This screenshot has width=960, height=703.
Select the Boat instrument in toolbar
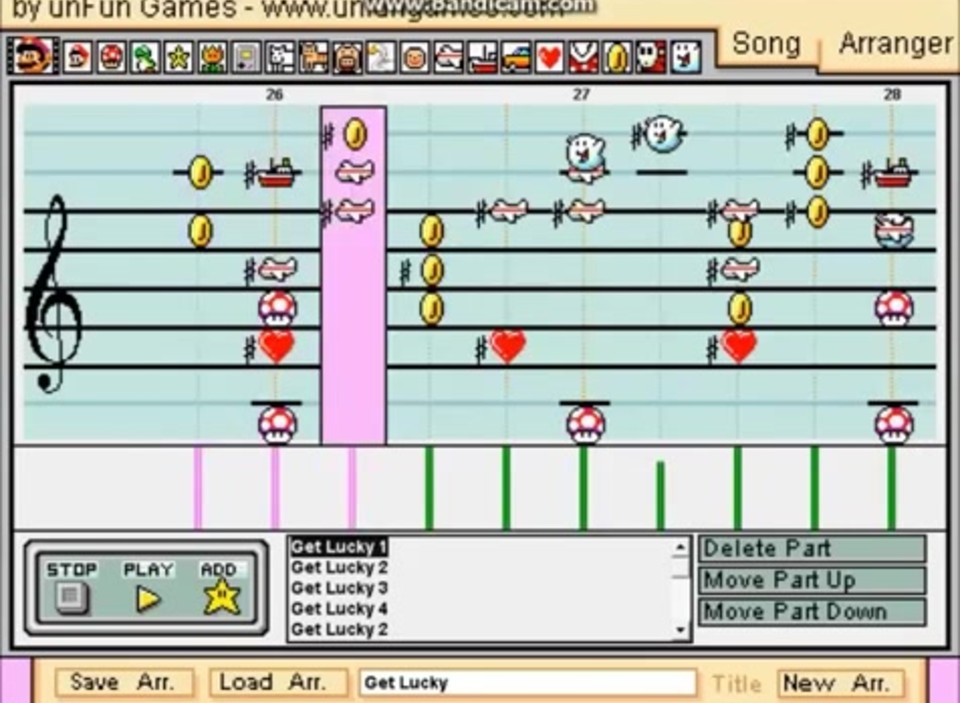(x=482, y=58)
